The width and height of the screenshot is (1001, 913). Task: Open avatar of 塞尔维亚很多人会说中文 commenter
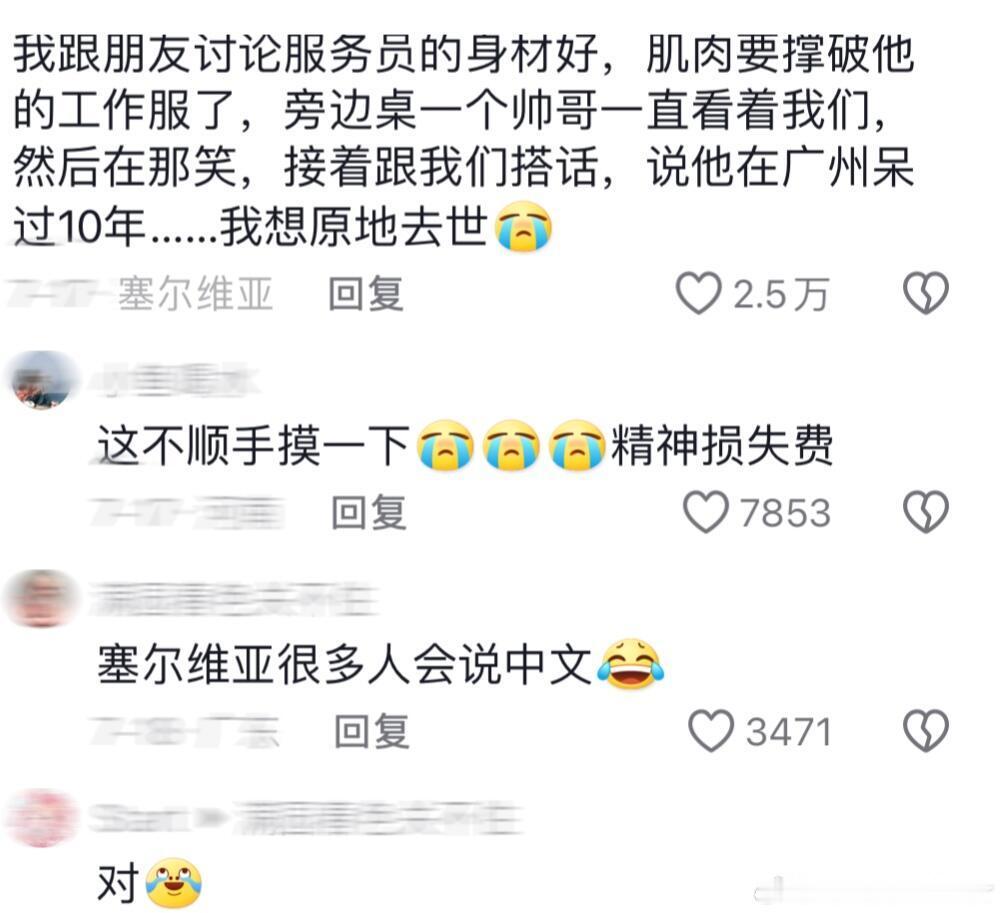point(41,599)
